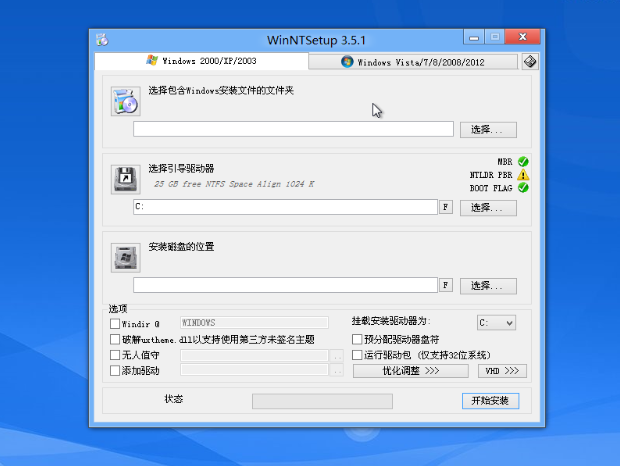The height and width of the screenshot is (466, 620).
Task: Click the MBR green checkmark status icon
Action: [523, 162]
